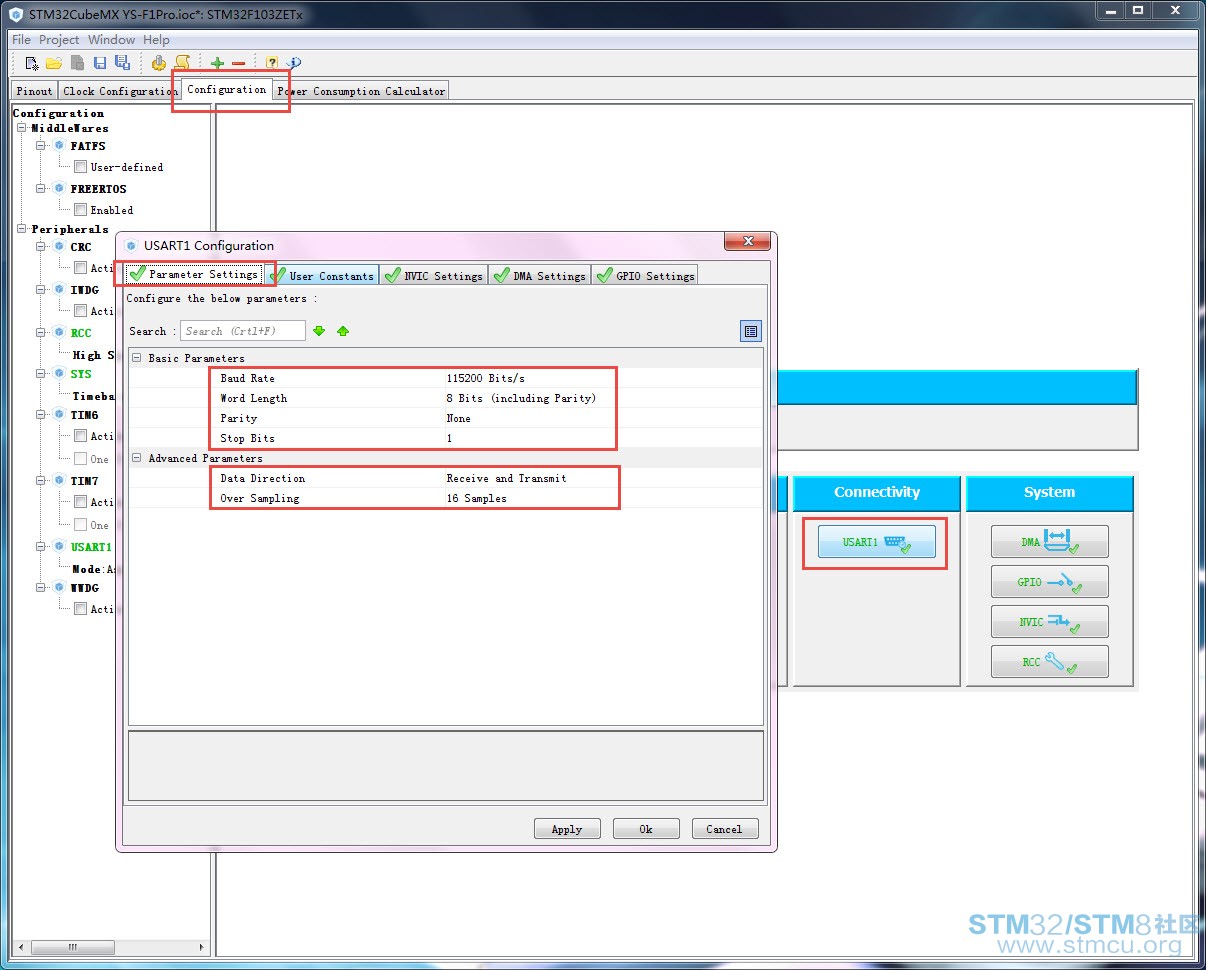
Task: Collapse the IWDG tree node
Action: click(42, 290)
